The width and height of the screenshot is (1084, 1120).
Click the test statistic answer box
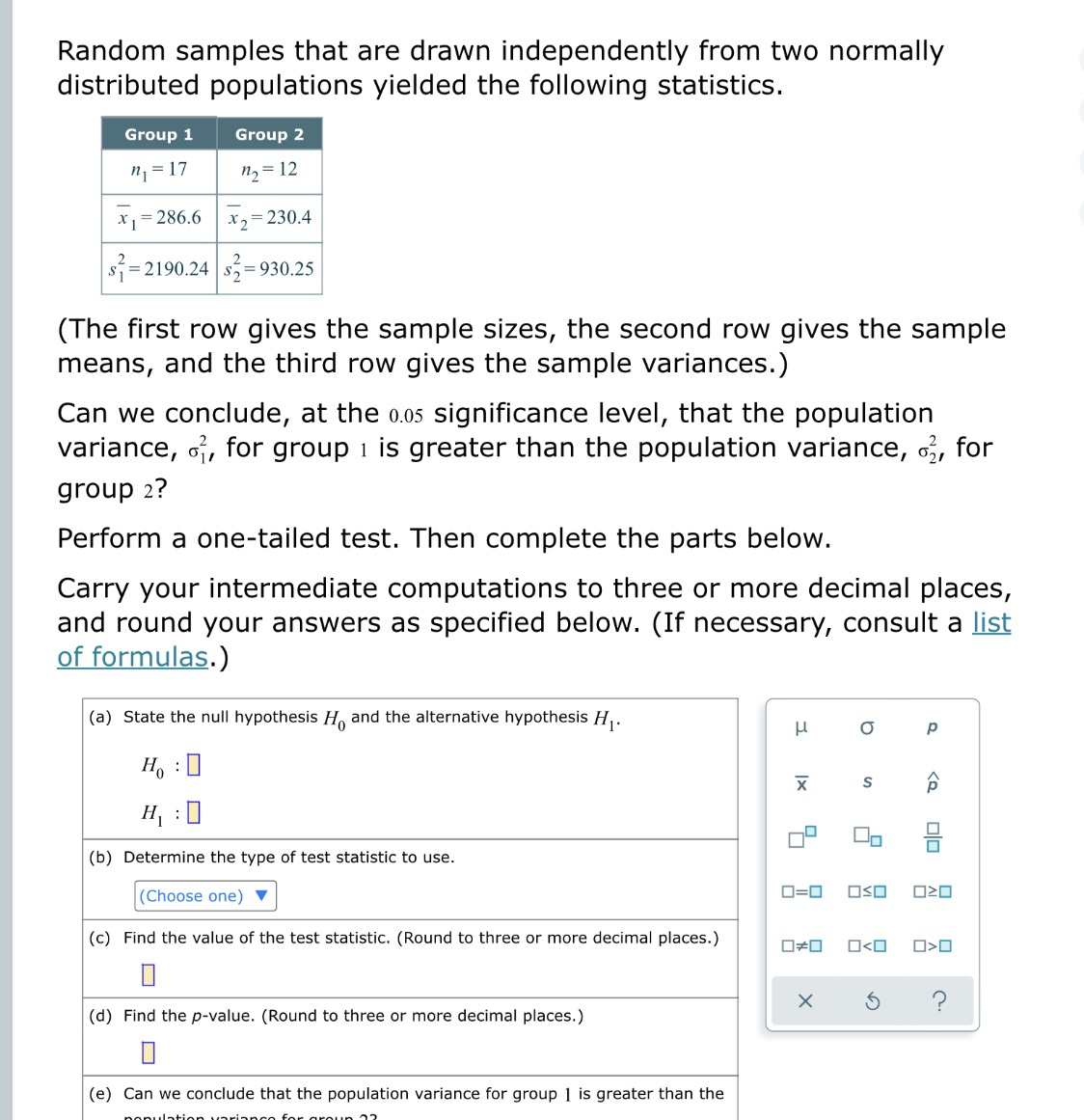tap(148, 974)
